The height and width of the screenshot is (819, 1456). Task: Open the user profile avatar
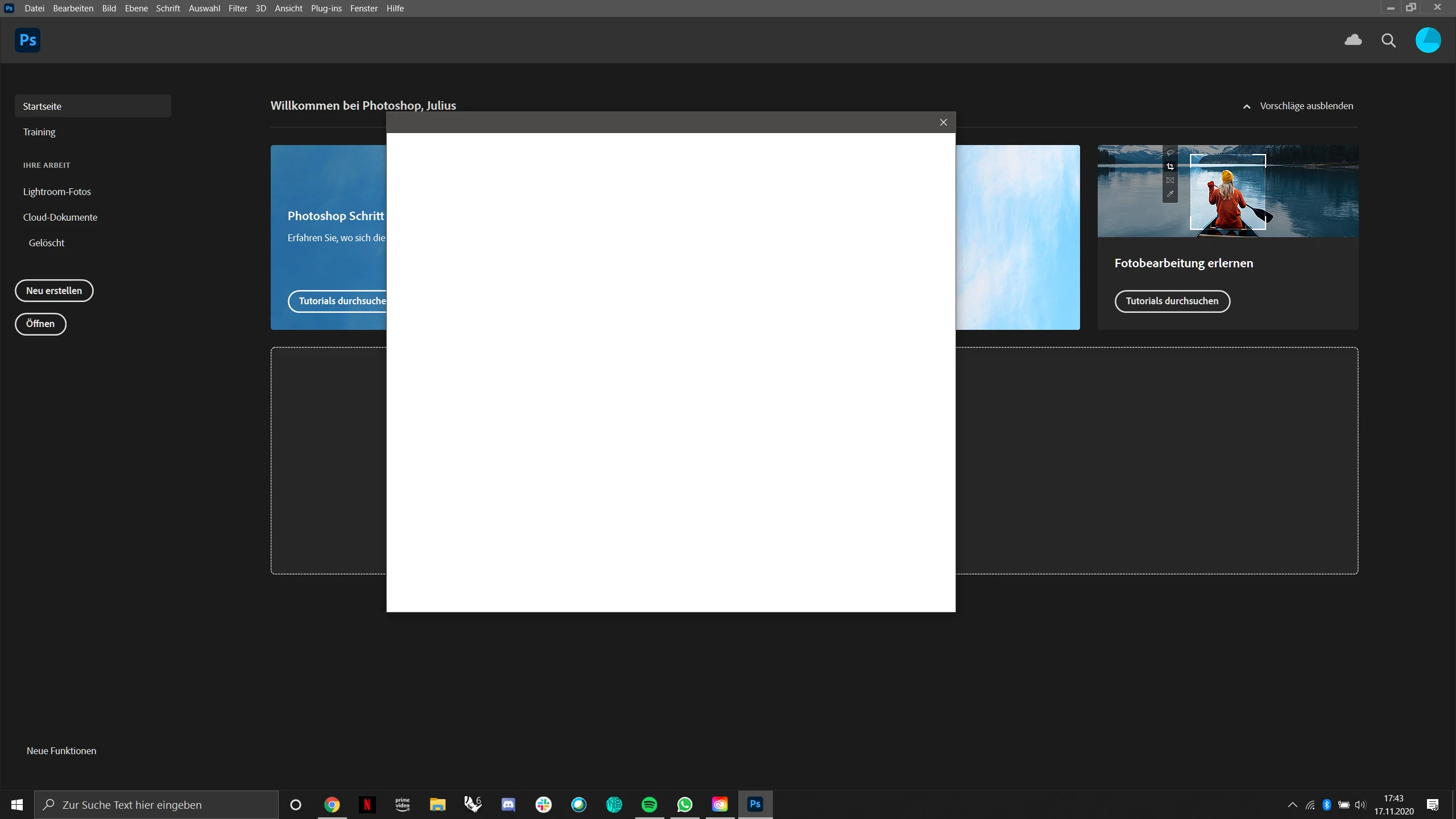tap(1428, 40)
